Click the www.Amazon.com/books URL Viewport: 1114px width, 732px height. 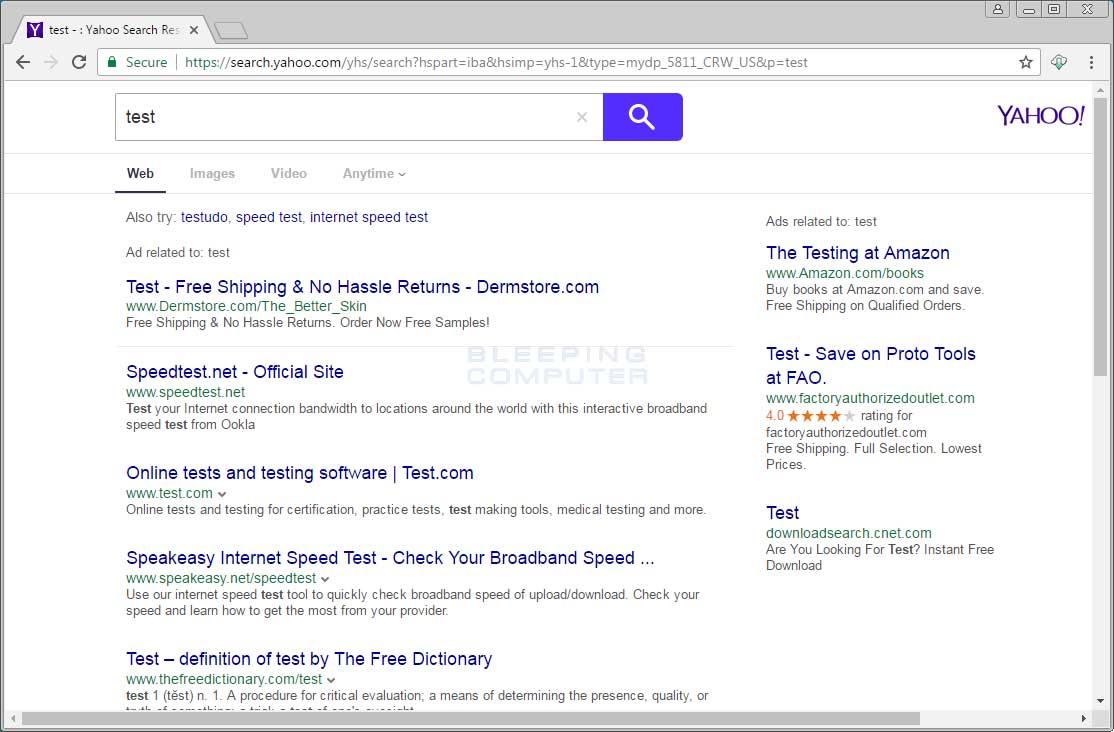click(x=845, y=274)
